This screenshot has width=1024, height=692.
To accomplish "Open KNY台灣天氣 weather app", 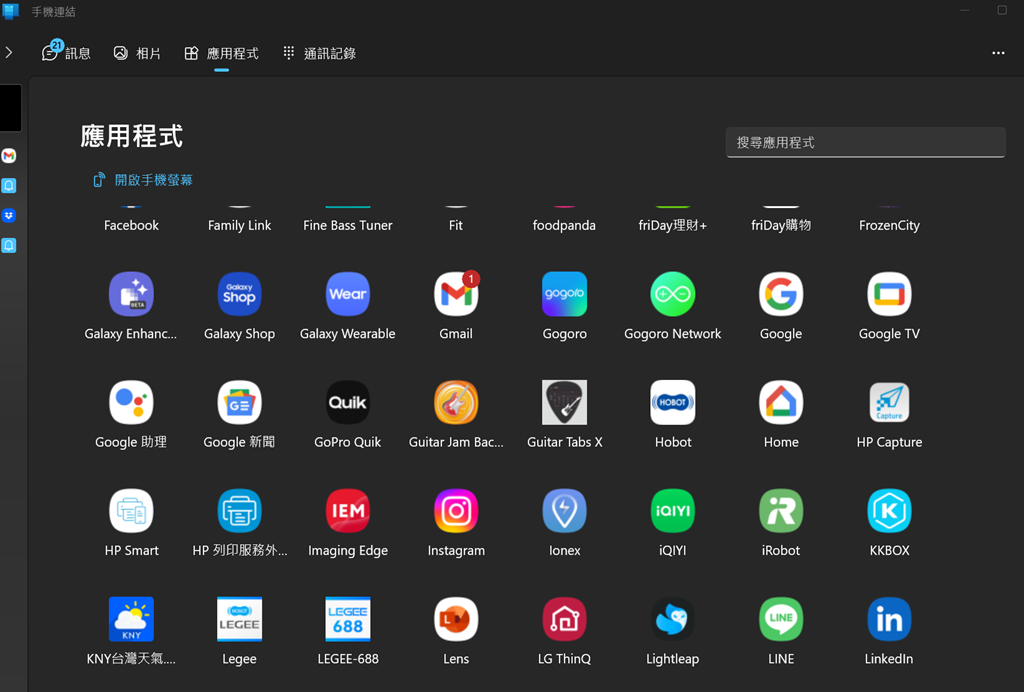I will coord(131,620).
